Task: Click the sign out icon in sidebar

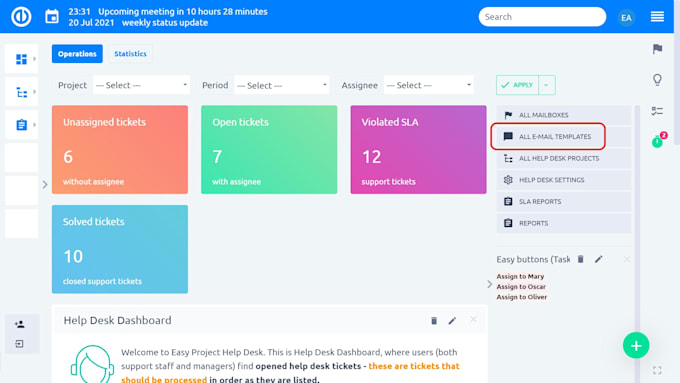Action: [20, 344]
